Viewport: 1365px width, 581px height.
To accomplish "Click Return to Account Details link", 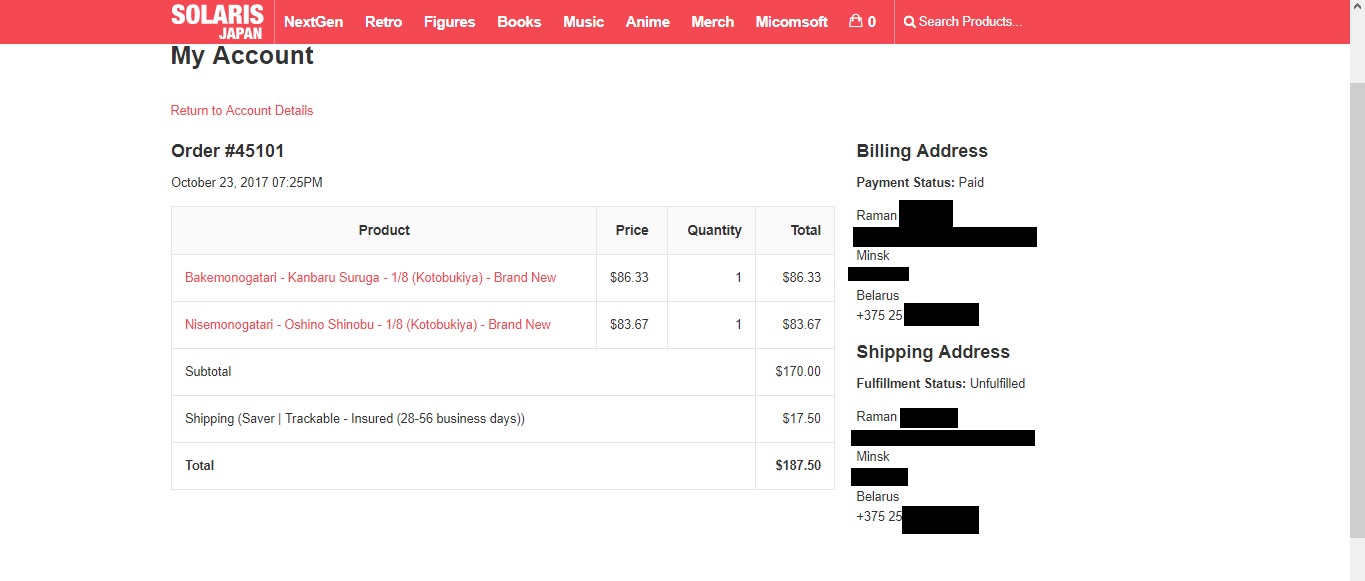I will pyautogui.click(x=242, y=111).
